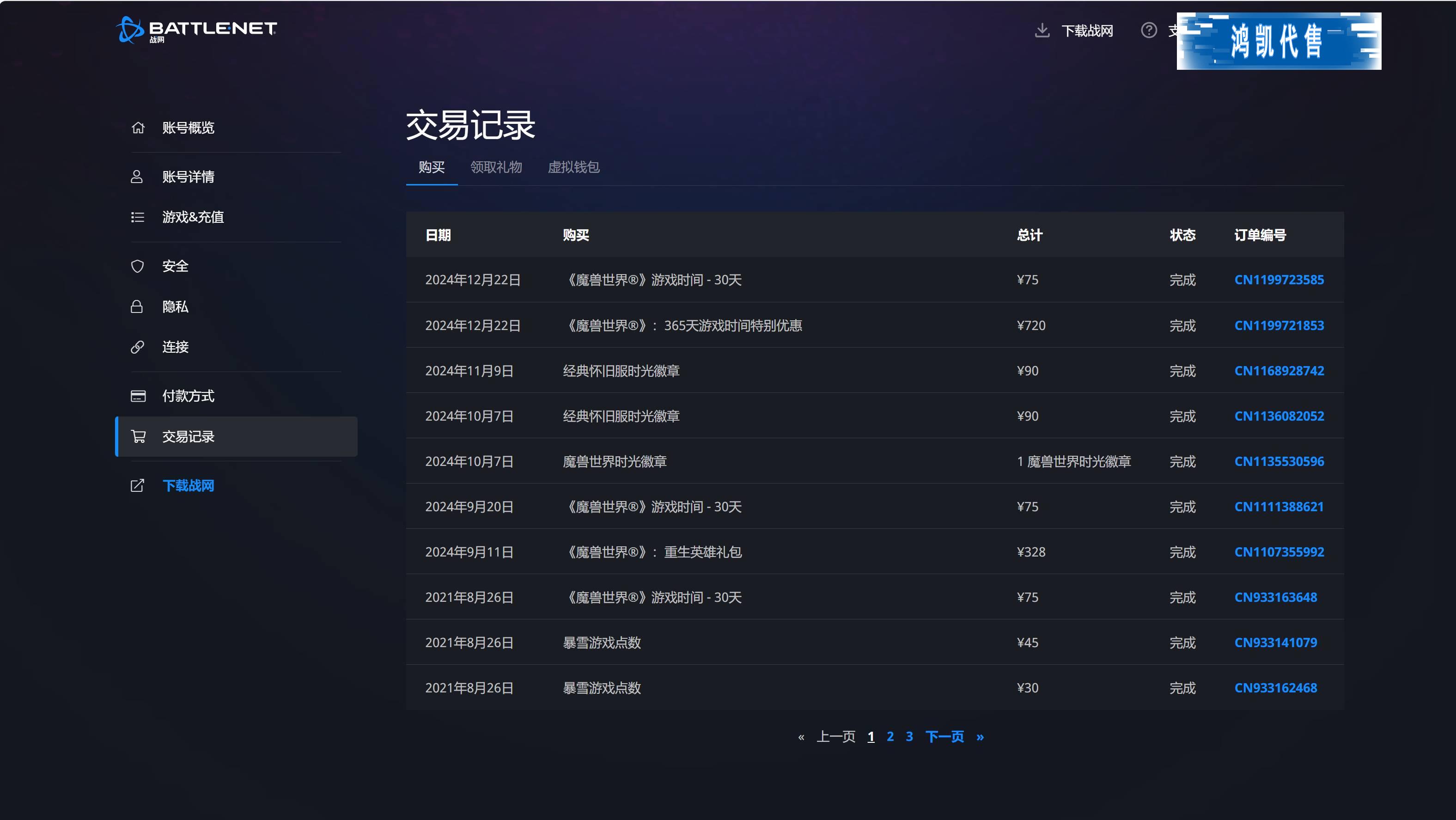Click the ¥45 total amount
This screenshot has width=1456, height=820.
pyautogui.click(x=1028, y=643)
